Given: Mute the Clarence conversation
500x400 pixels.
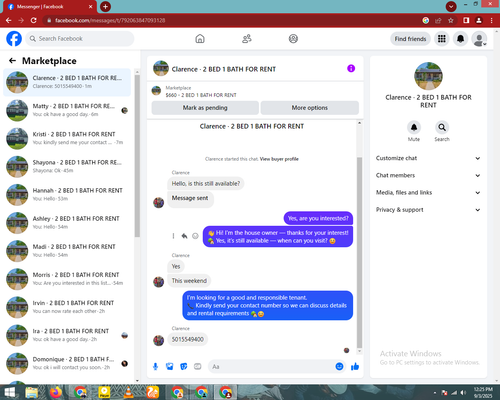Looking at the screenshot, I should click(414, 127).
